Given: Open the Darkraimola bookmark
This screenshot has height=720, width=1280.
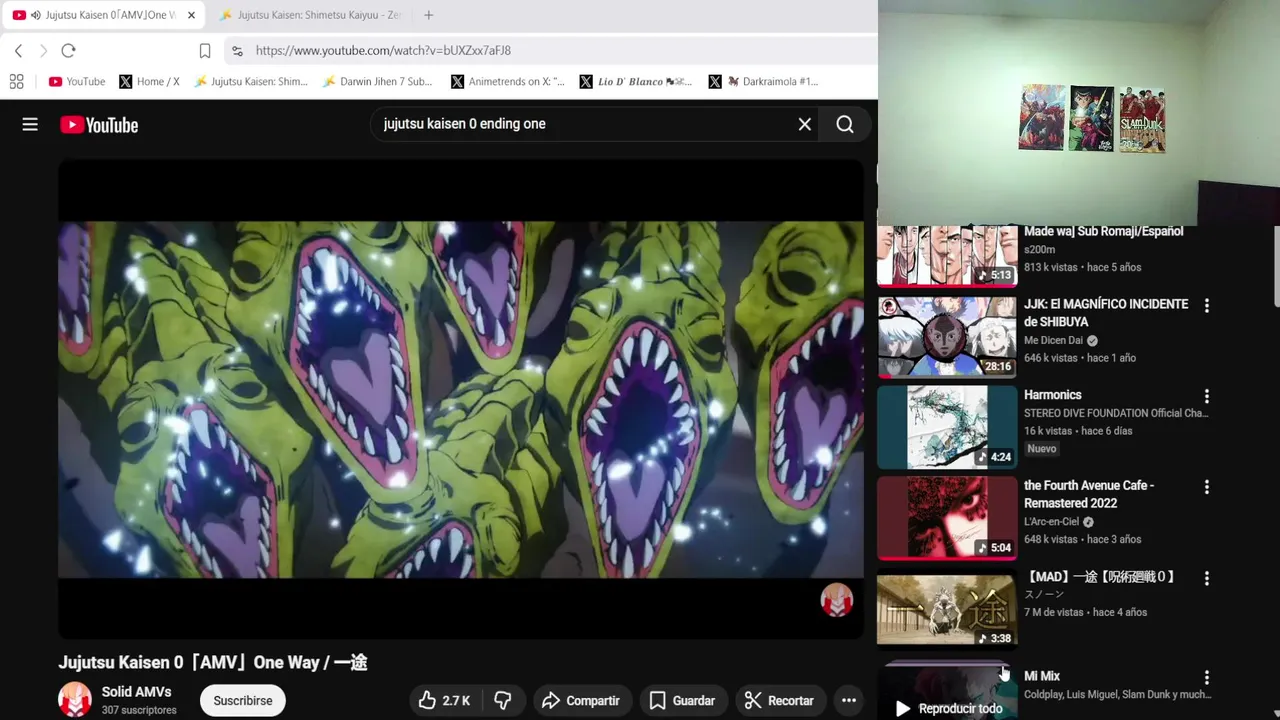Looking at the screenshot, I should tap(765, 81).
